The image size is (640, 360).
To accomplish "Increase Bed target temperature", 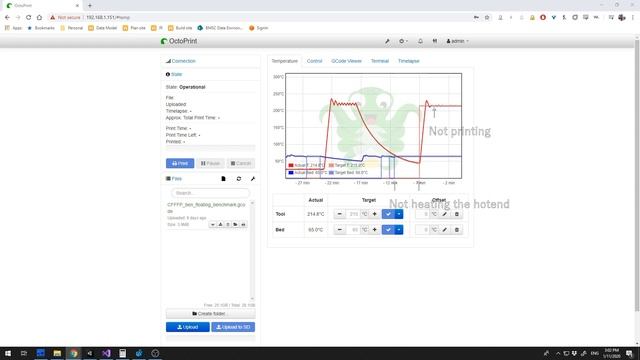I will click(374, 230).
